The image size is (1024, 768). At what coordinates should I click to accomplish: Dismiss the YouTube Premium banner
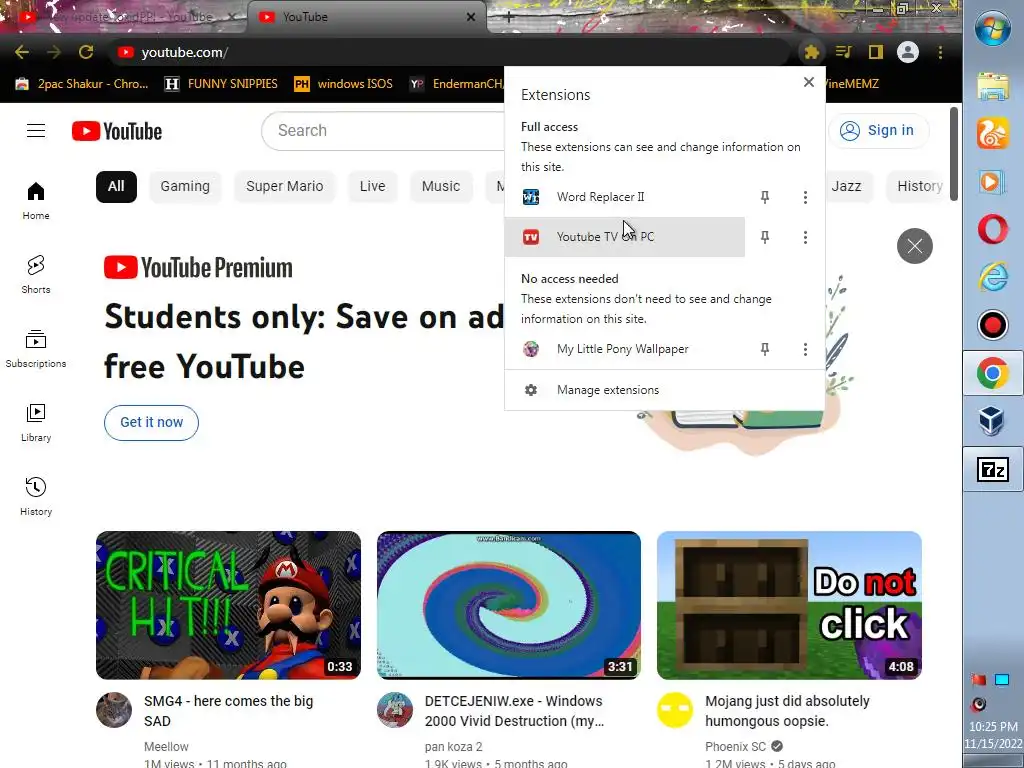[x=914, y=246]
